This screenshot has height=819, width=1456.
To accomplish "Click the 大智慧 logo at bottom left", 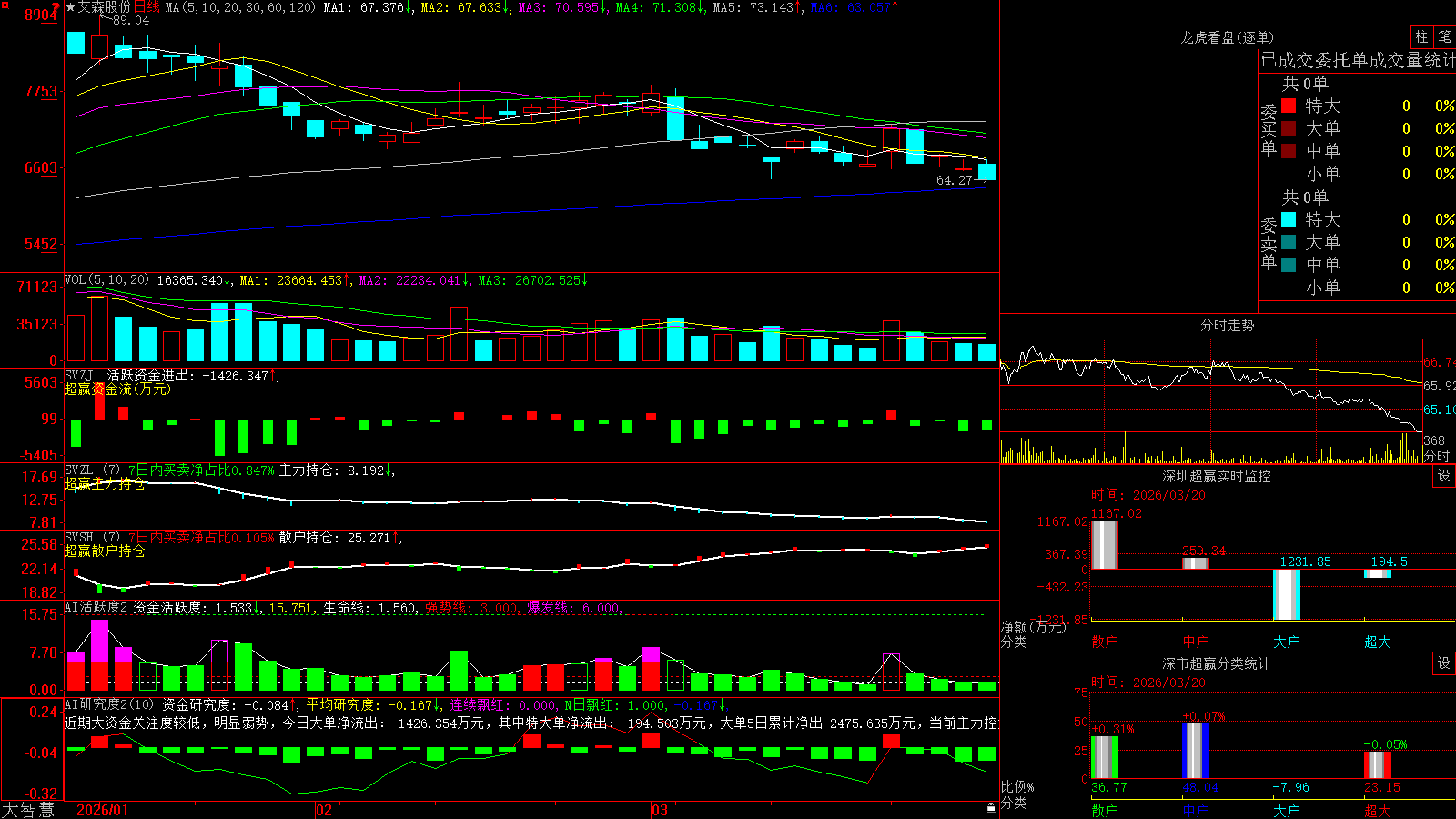I will [x=28, y=810].
